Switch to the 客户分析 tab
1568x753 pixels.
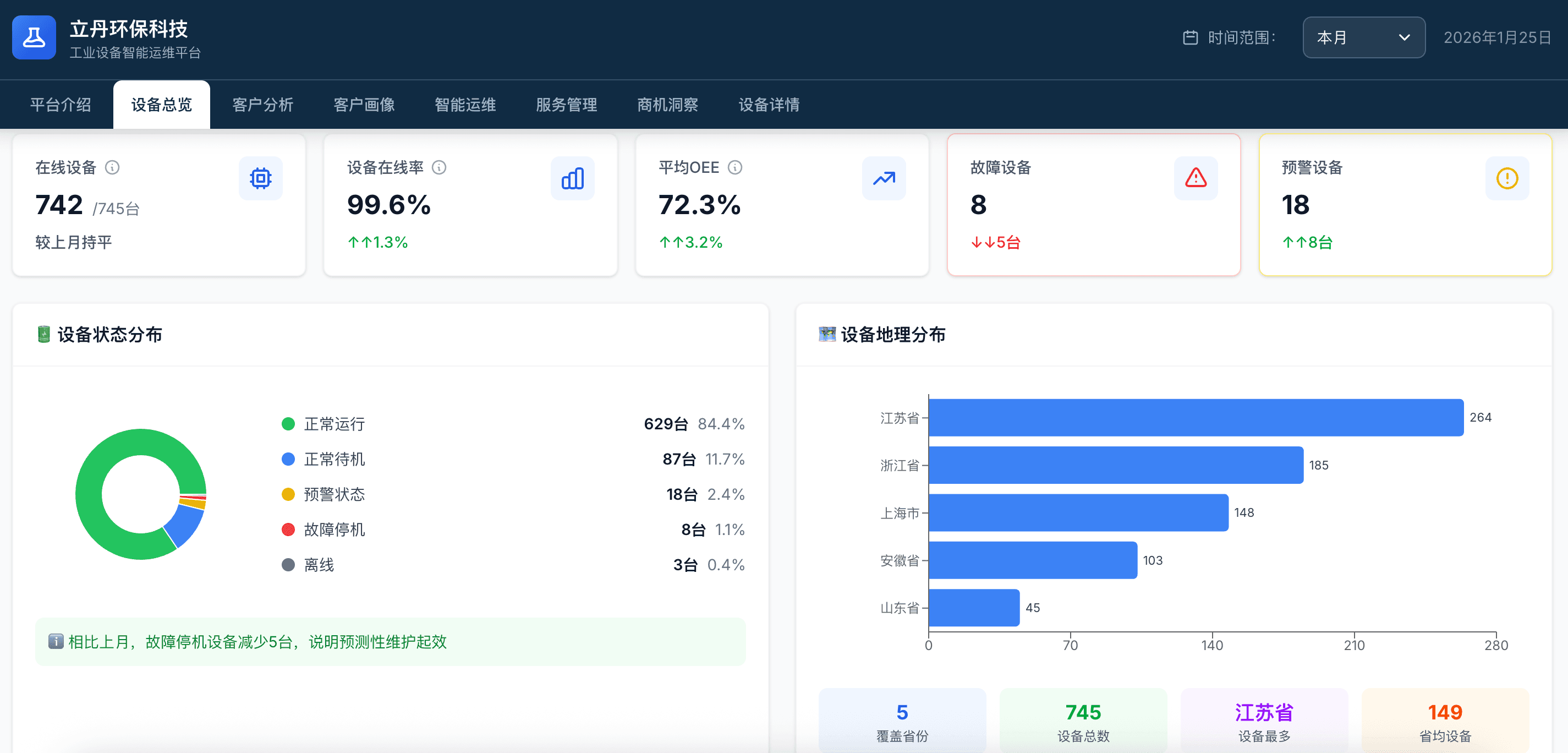(x=262, y=104)
